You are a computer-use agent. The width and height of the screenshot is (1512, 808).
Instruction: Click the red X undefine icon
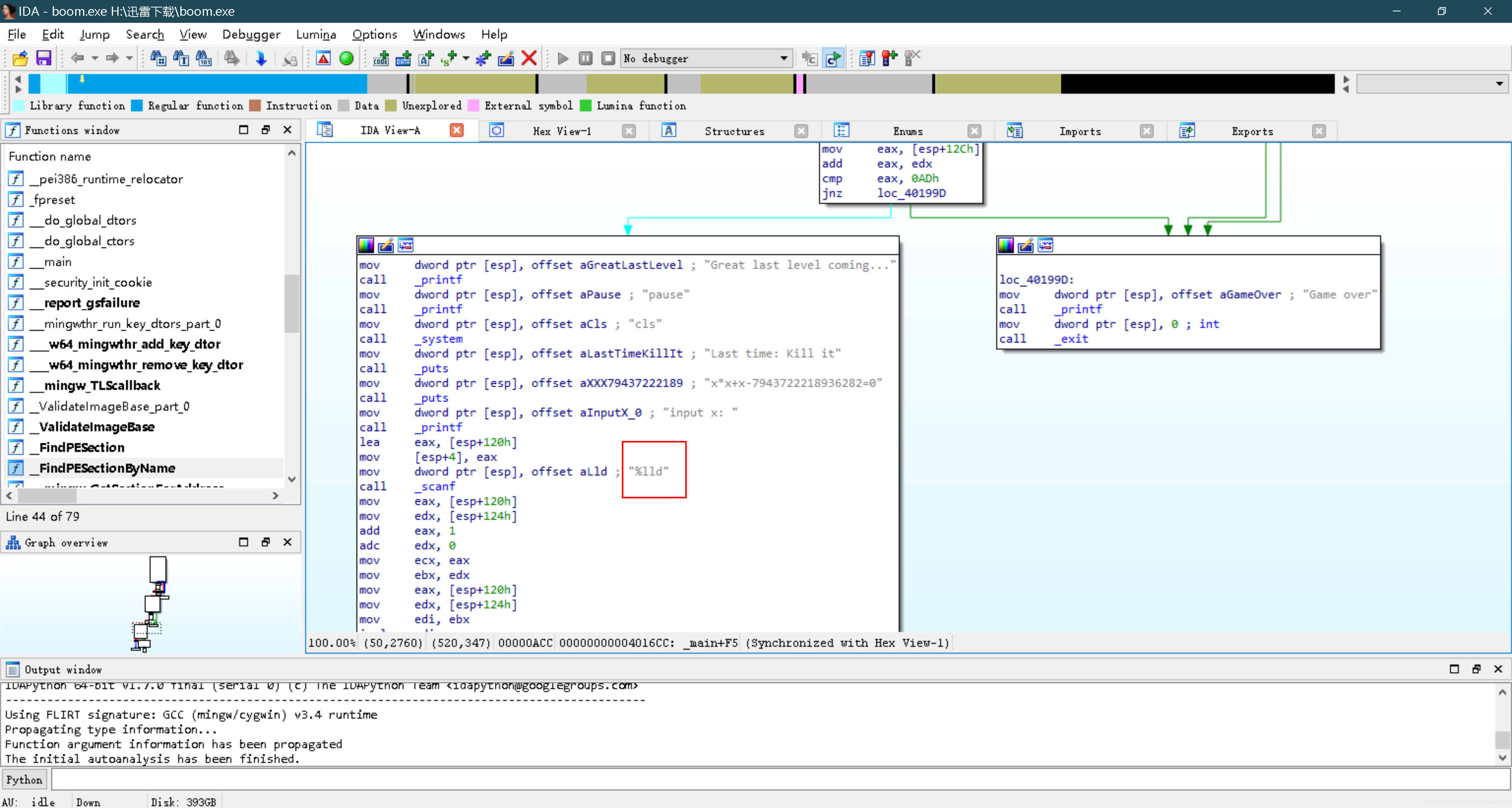529,58
